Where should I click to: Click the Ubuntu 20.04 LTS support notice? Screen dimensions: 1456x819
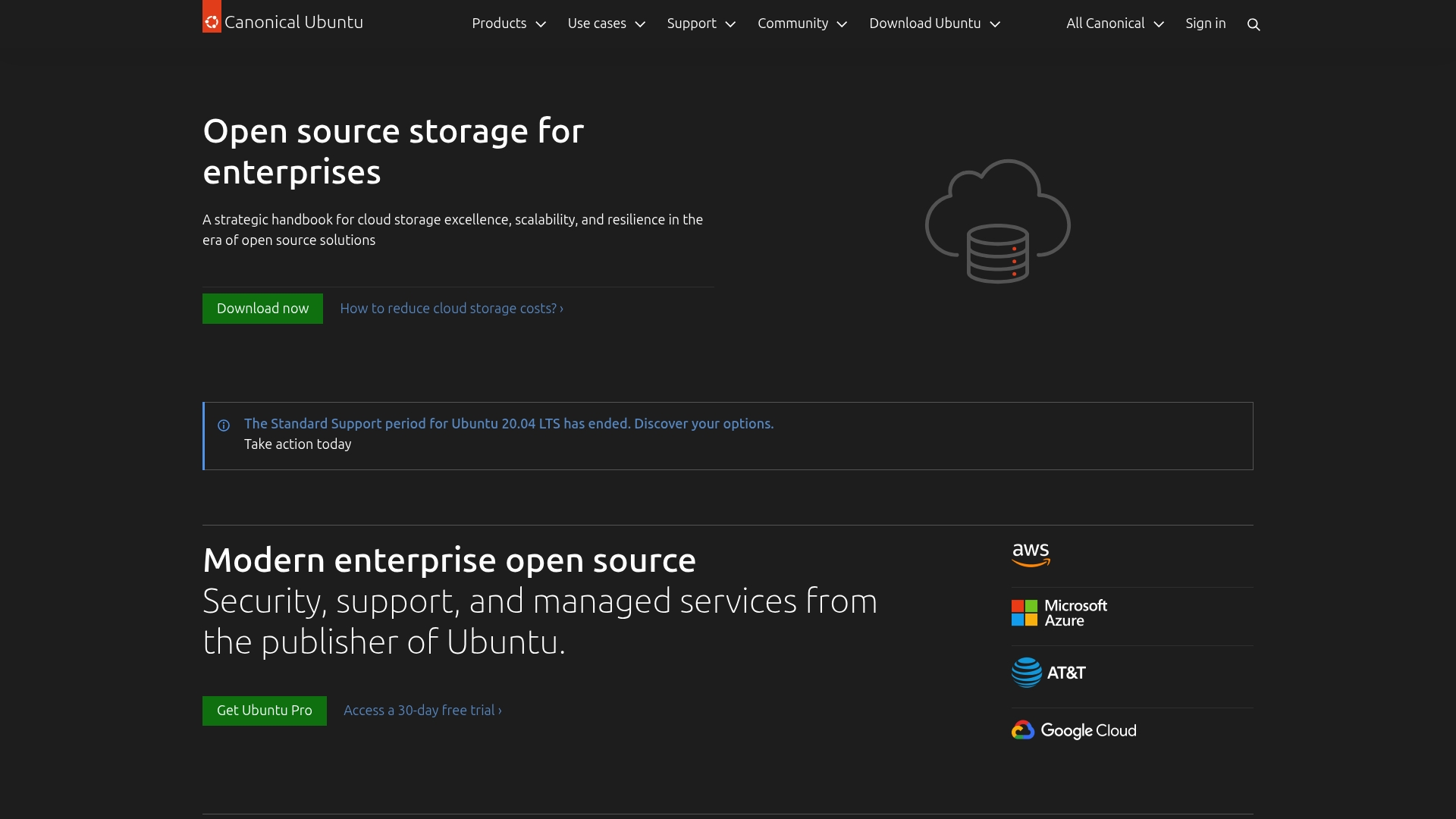point(509,423)
